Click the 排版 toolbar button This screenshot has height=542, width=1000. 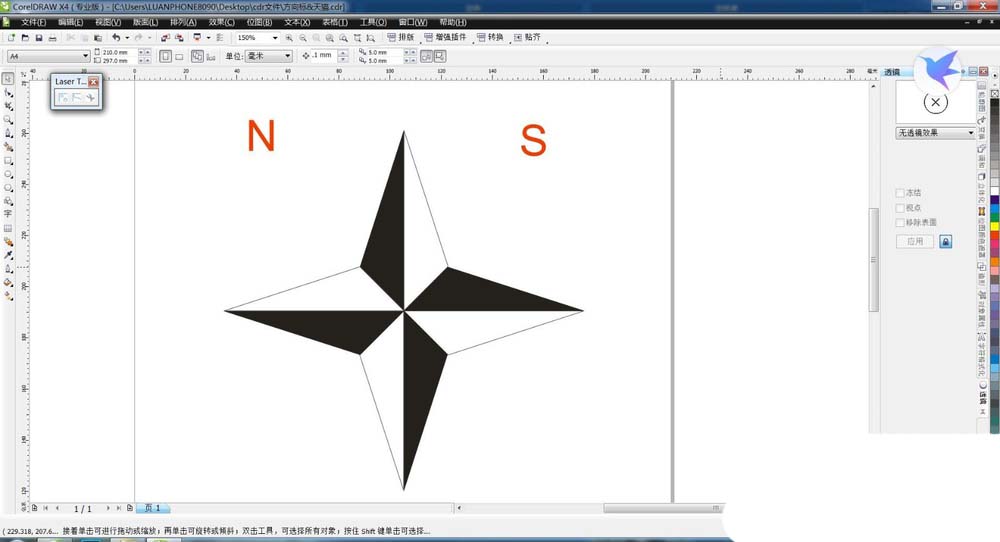pyautogui.click(x=401, y=38)
